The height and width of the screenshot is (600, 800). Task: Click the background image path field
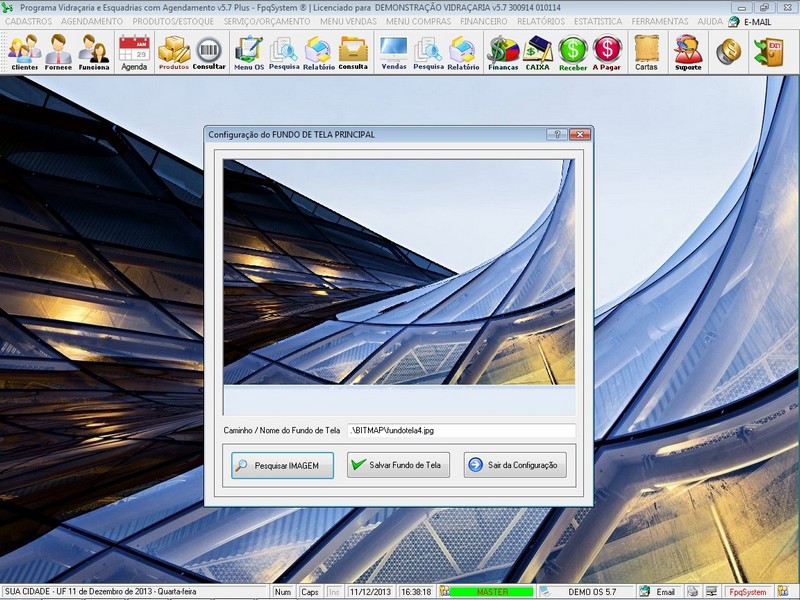pos(461,430)
